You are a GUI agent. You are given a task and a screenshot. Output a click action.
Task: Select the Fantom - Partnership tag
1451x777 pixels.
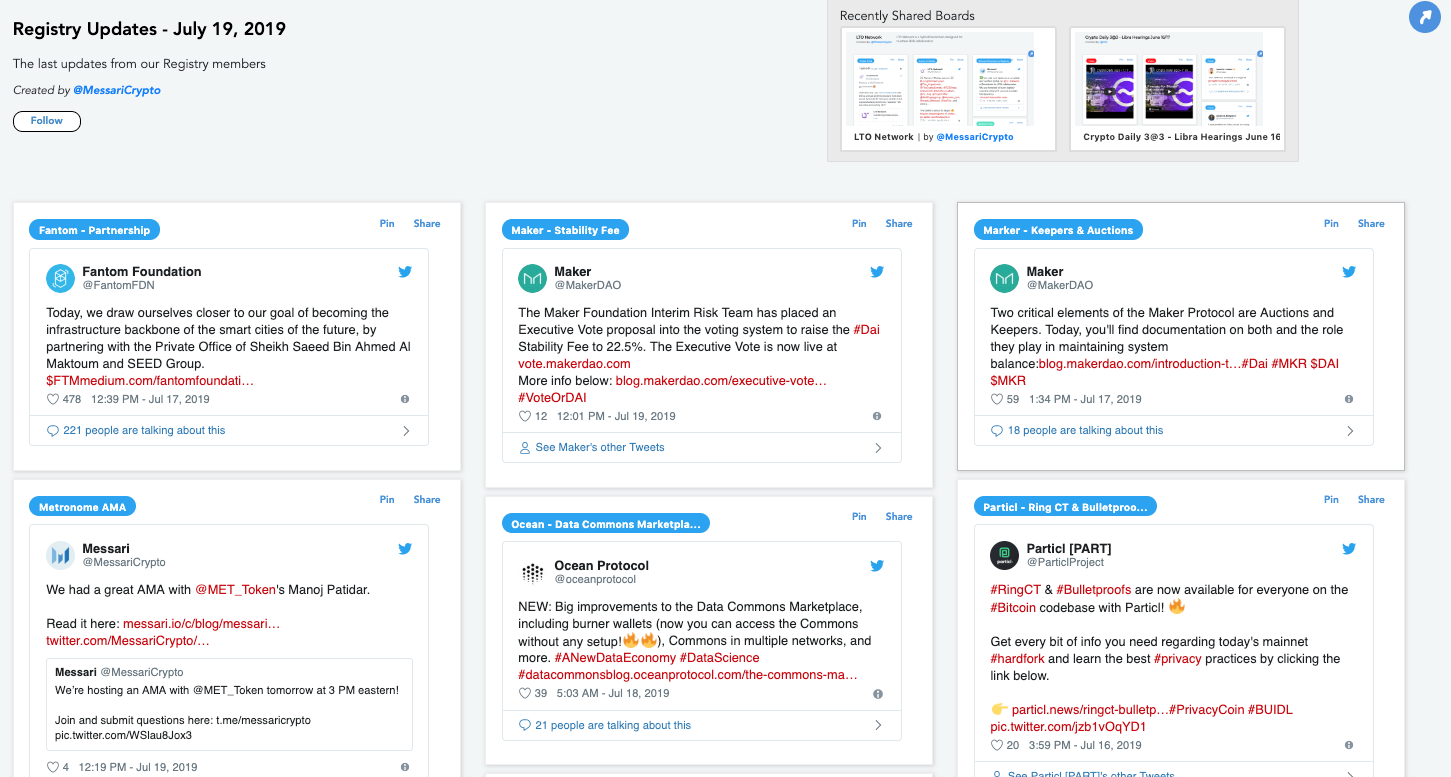[x=94, y=230]
